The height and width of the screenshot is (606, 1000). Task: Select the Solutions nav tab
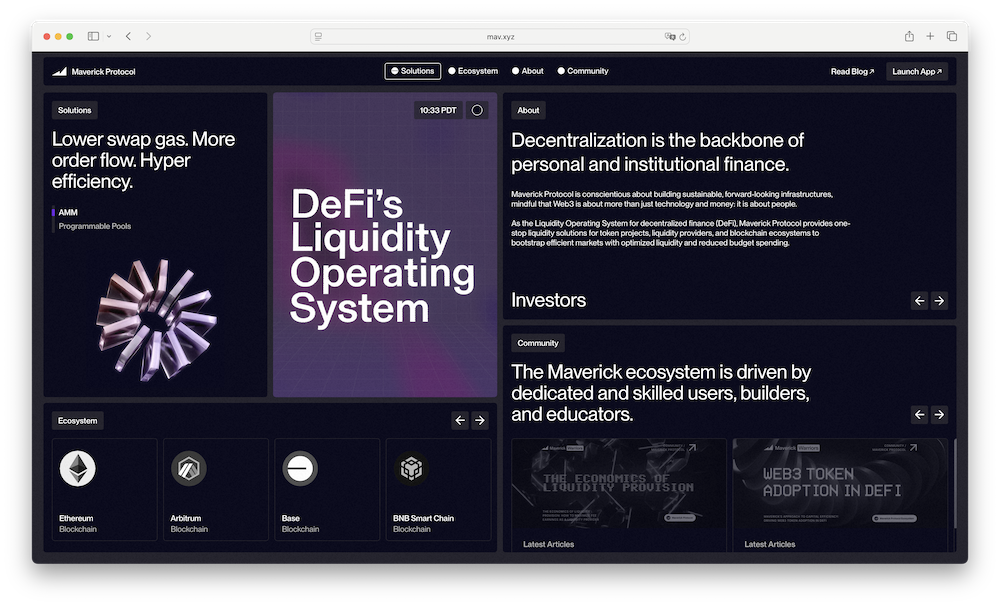click(413, 71)
